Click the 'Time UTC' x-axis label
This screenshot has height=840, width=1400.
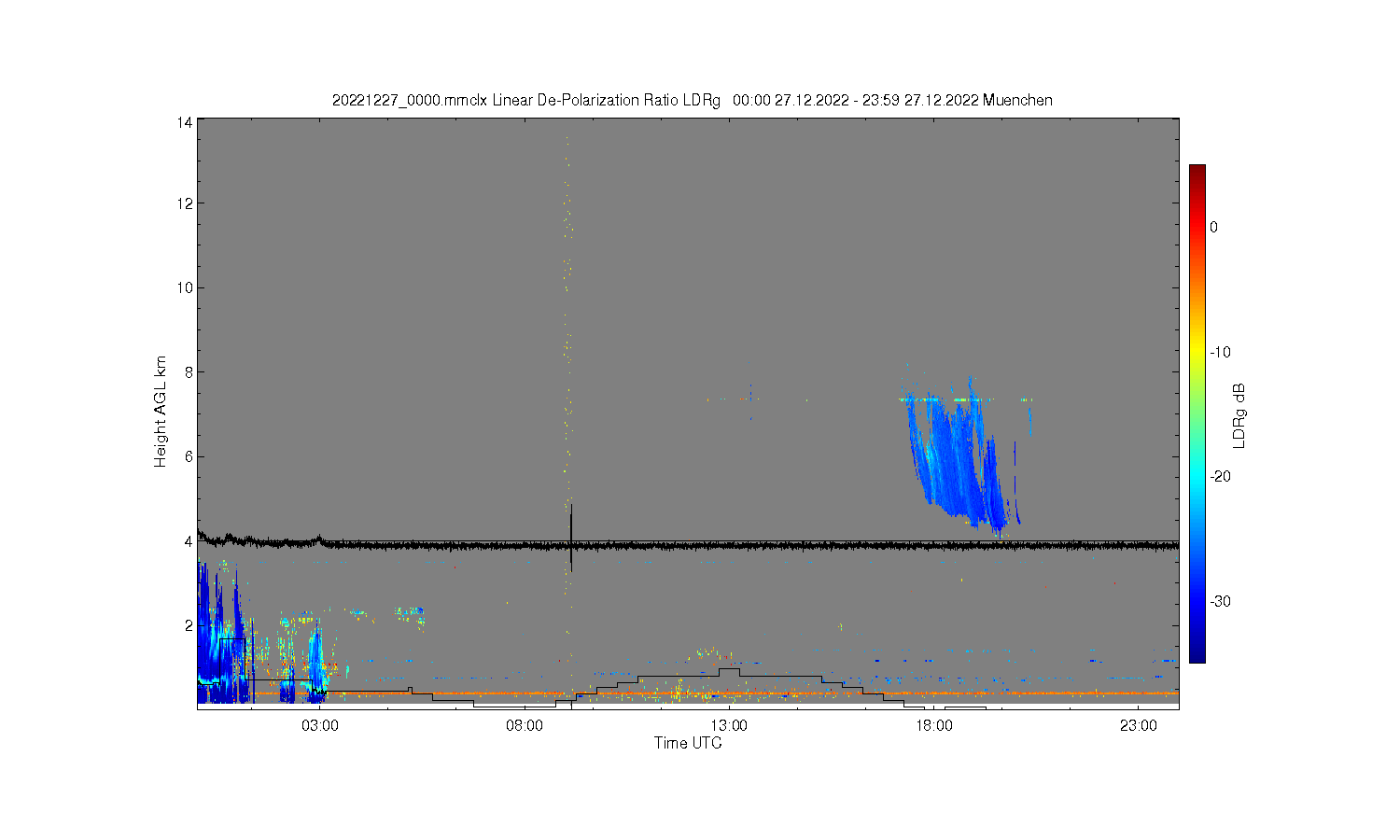[688, 743]
